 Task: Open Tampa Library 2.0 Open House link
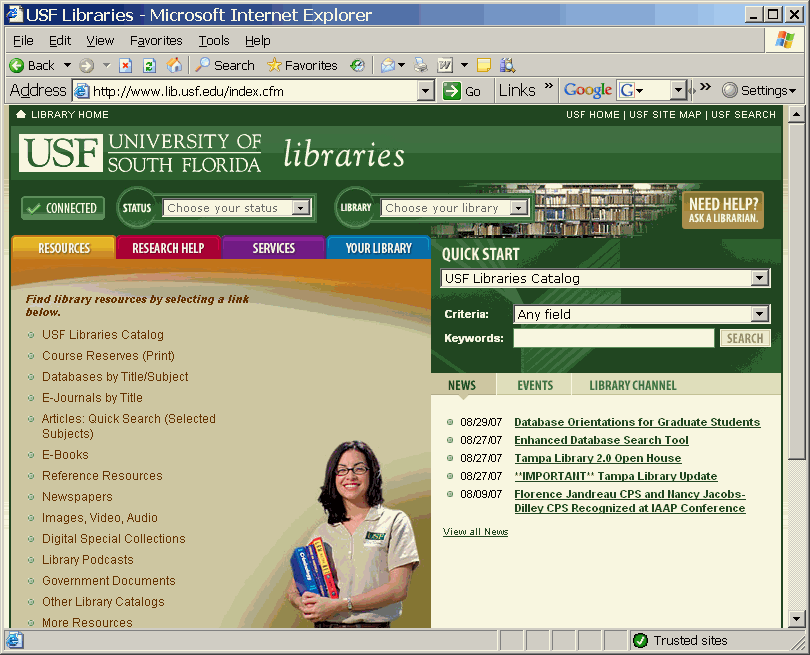pos(597,458)
